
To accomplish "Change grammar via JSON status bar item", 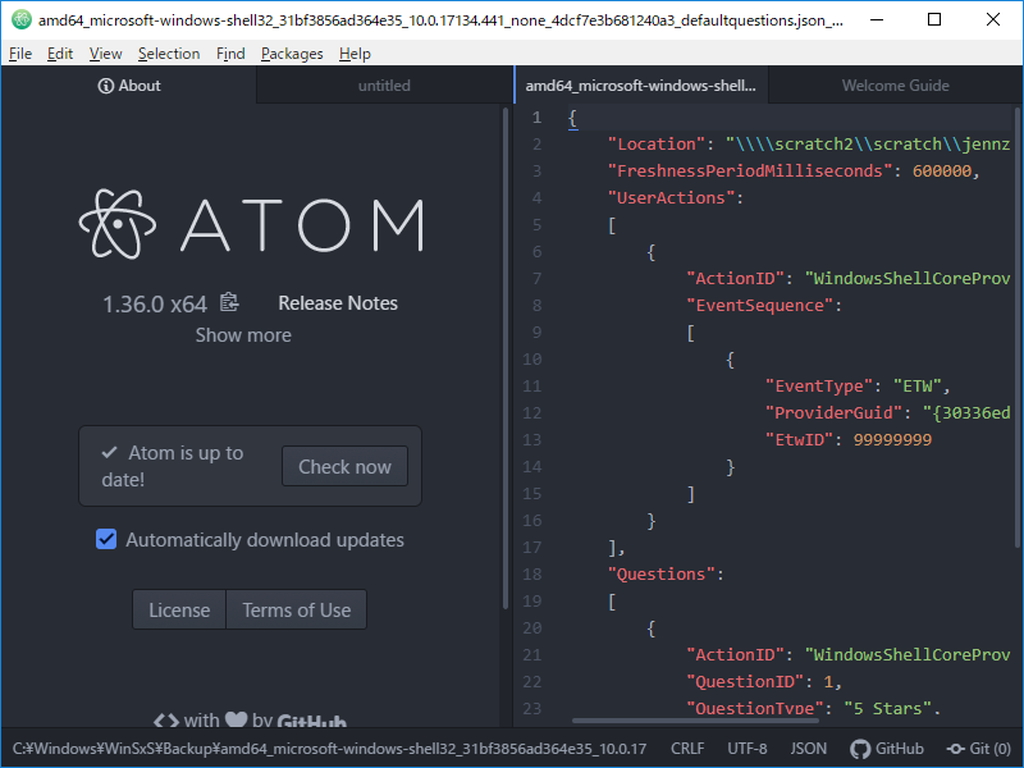I will point(807,748).
